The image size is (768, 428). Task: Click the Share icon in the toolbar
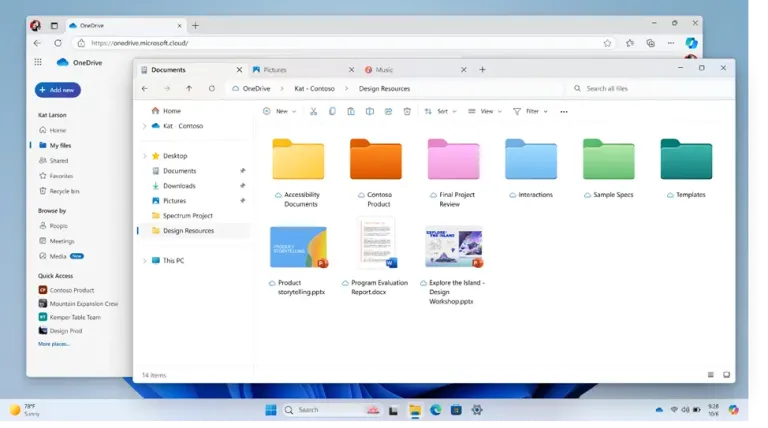click(x=388, y=112)
